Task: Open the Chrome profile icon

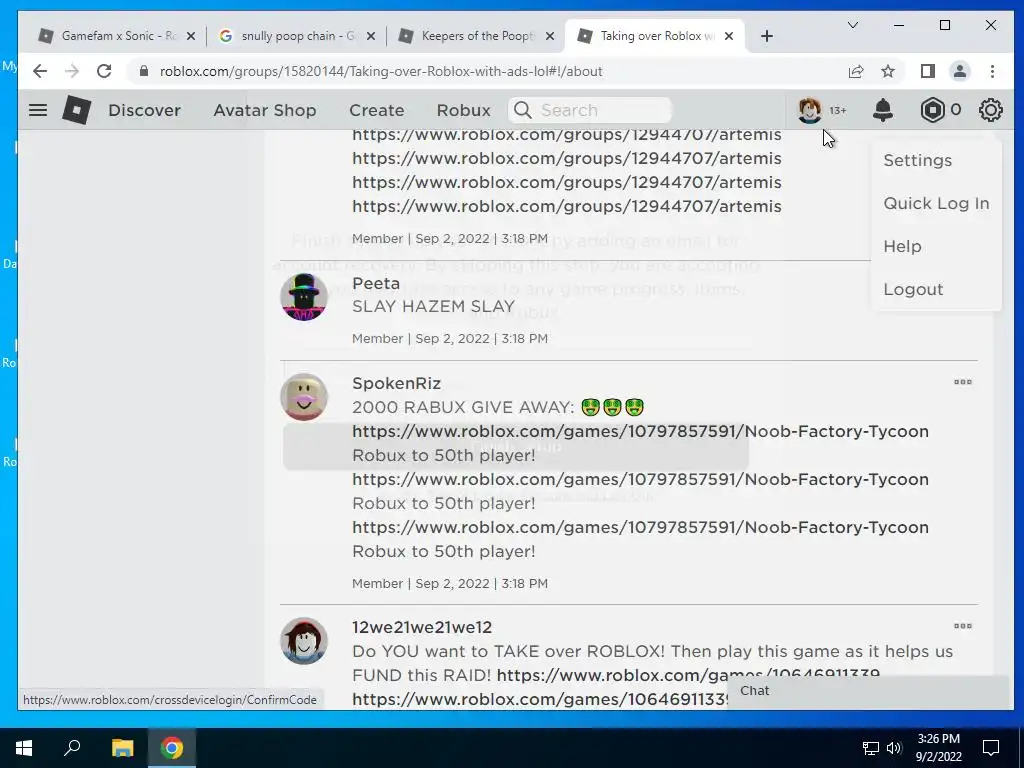Action: 959,71
